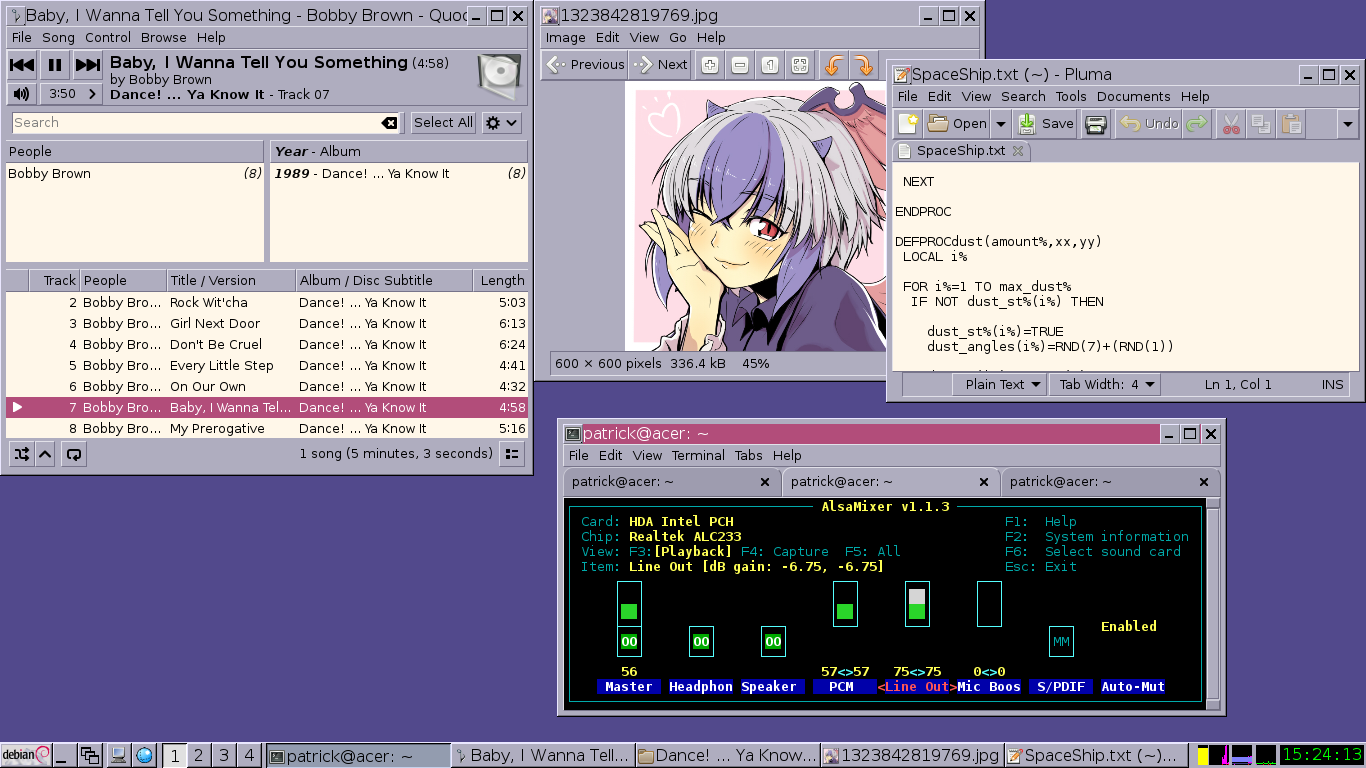Toggle the queue view button
Viewport: 1366px width, 768px height.
click(512, 454)
